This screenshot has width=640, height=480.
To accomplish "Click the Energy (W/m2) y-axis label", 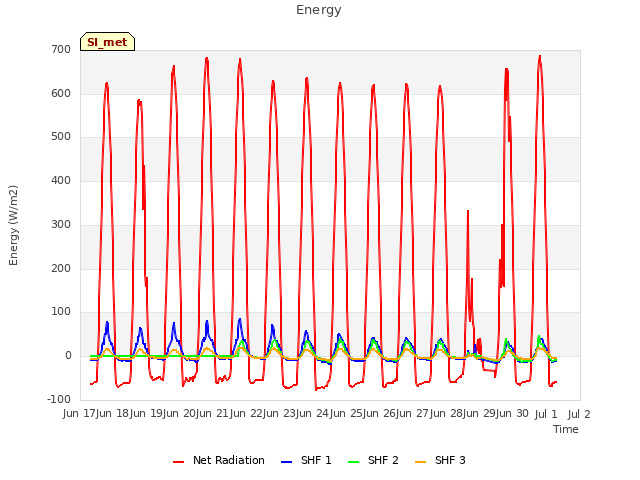I will 13,225.
